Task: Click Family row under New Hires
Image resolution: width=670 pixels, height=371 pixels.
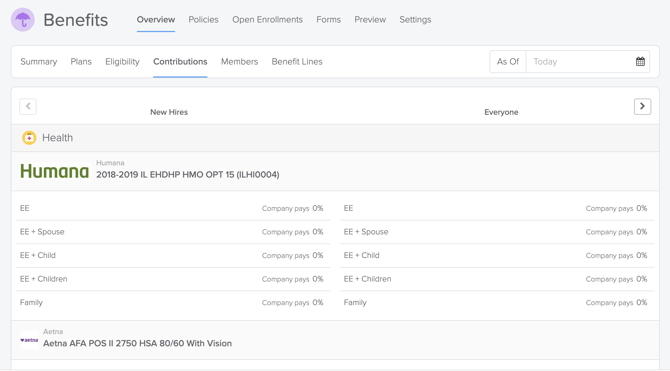Action: [173, 302]
